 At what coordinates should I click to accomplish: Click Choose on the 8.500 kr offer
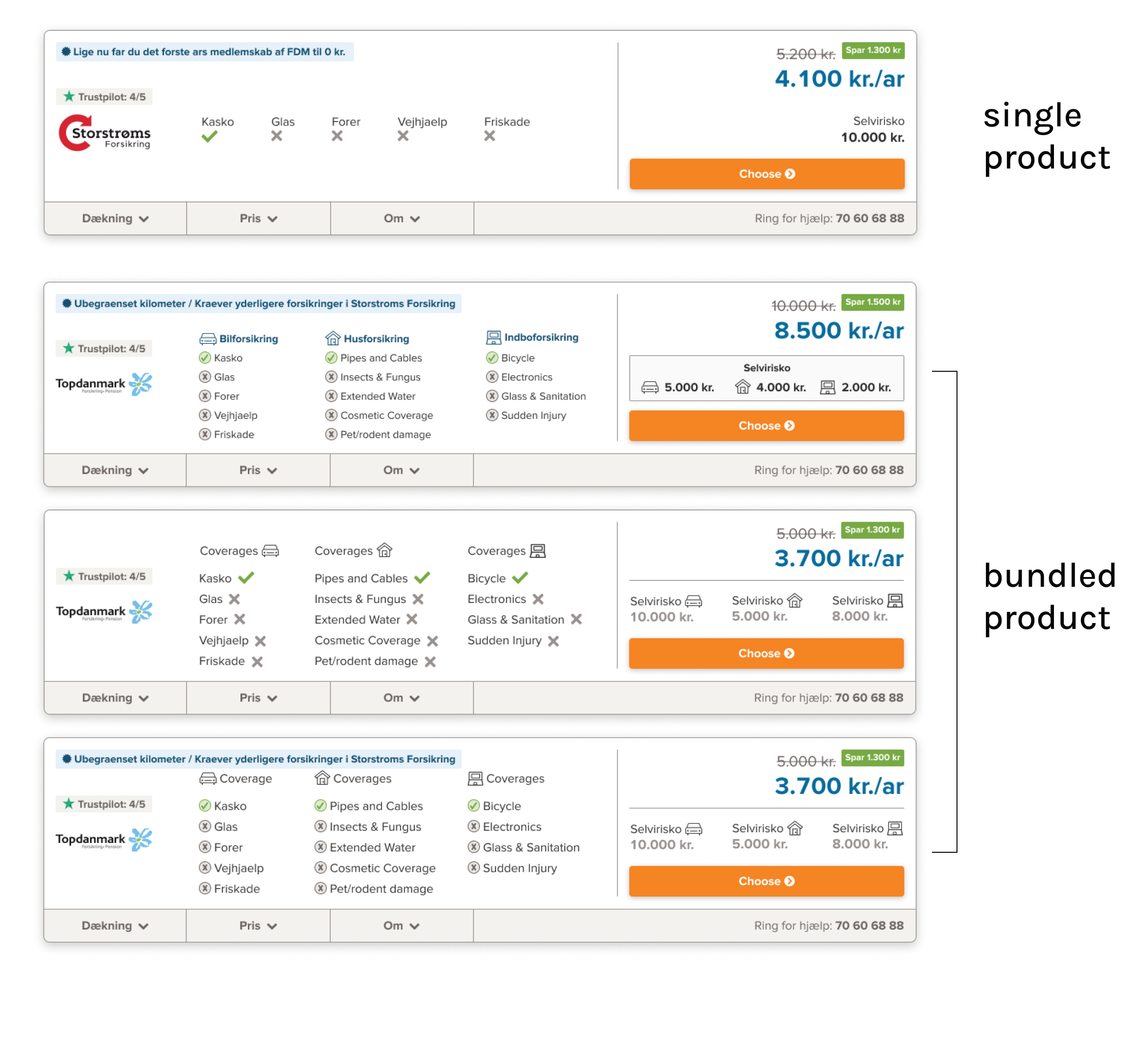click(766, 425)
